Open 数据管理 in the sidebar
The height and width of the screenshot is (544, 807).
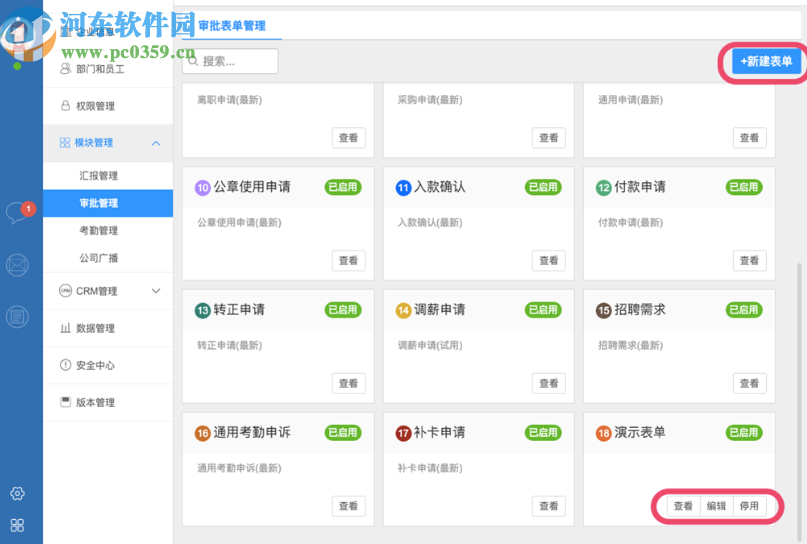tap(108, 328)
